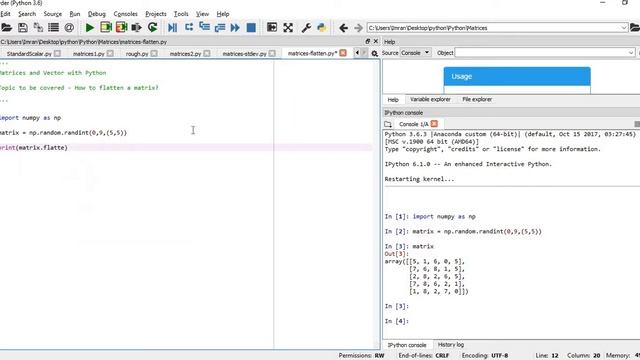
Task: Undock the editor pane
Action: [x=367, y=41]
